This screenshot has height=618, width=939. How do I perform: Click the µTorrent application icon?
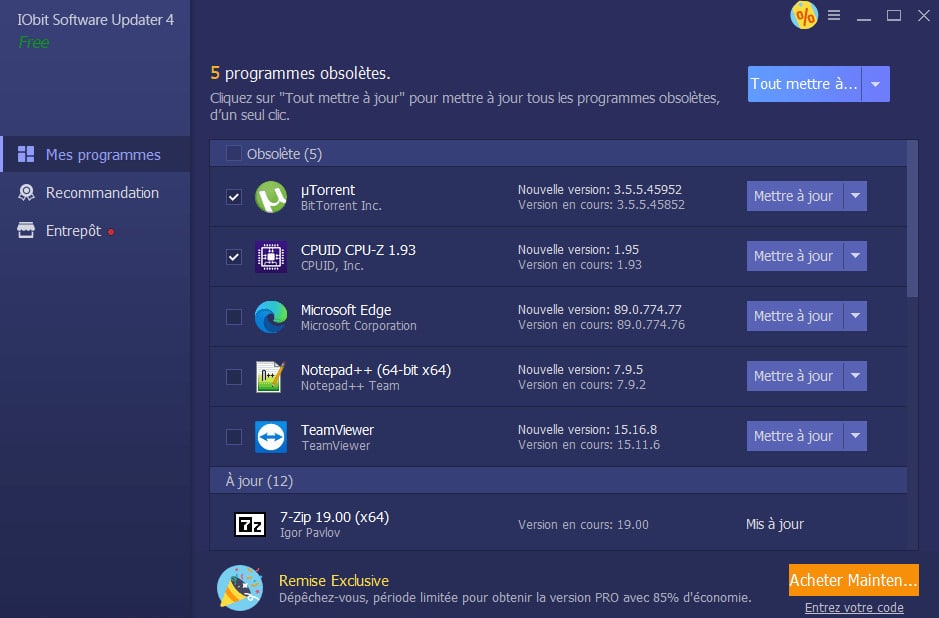point(271,197)
